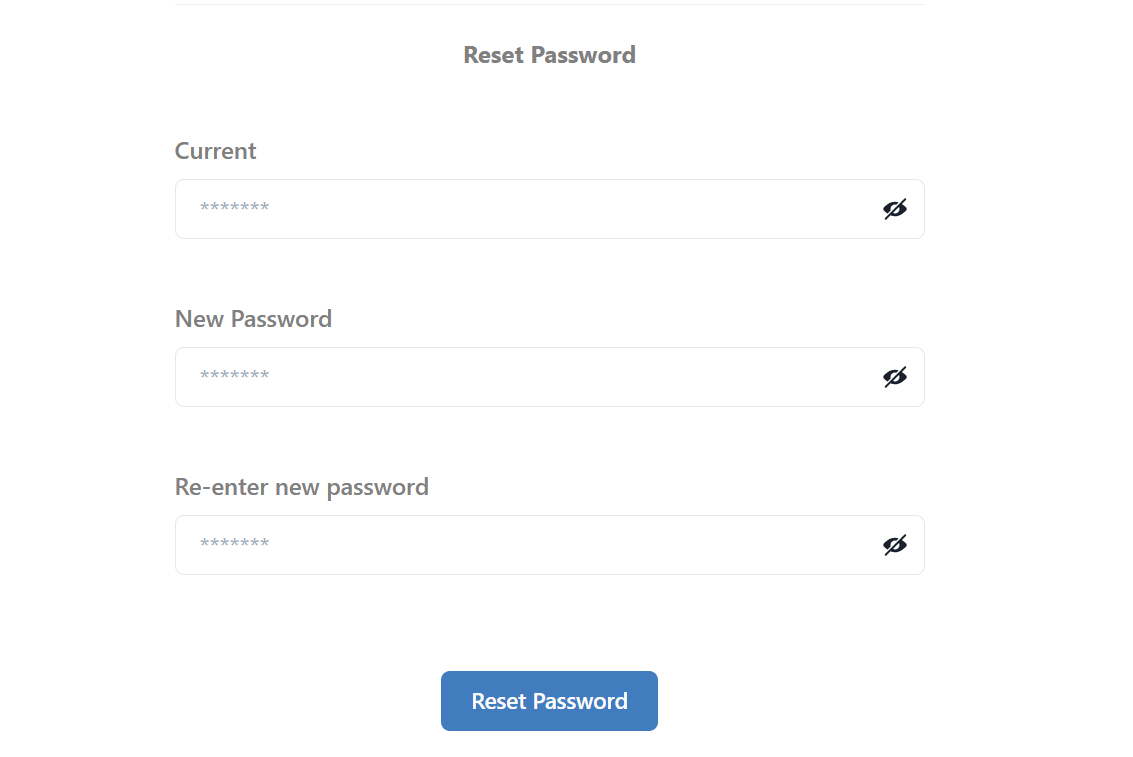The image size is (1133, 757).
Task: Focus the Re-enter new password input field
Action: 549,545
